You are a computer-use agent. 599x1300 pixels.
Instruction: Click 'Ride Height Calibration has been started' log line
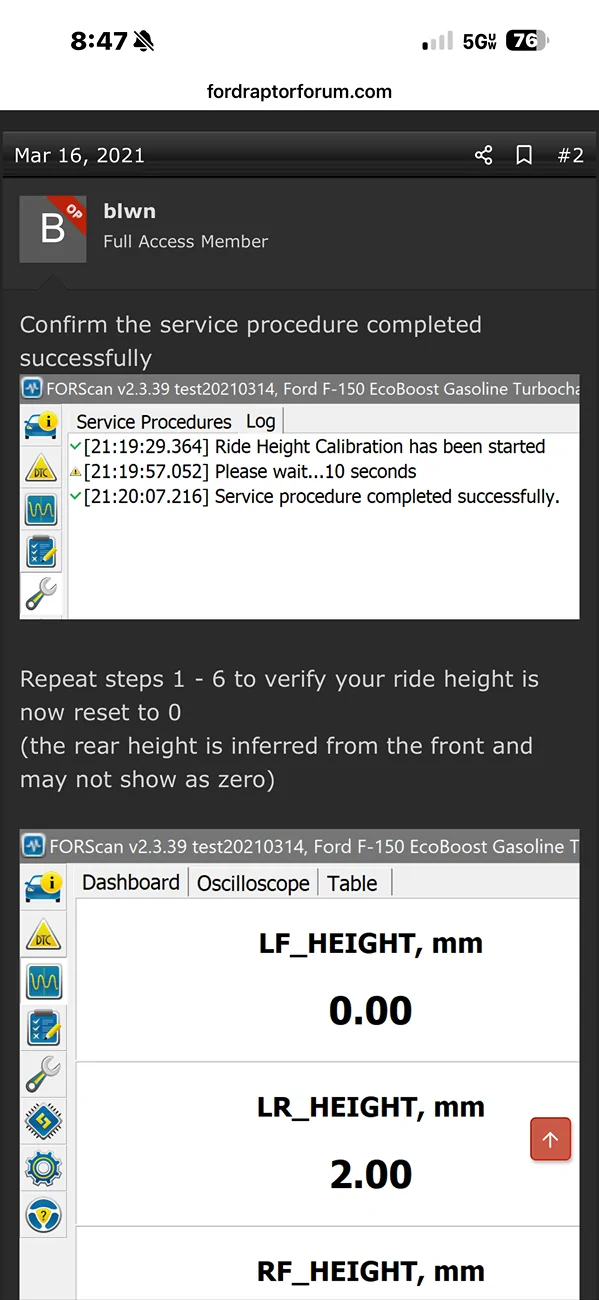tap(314, 446)
